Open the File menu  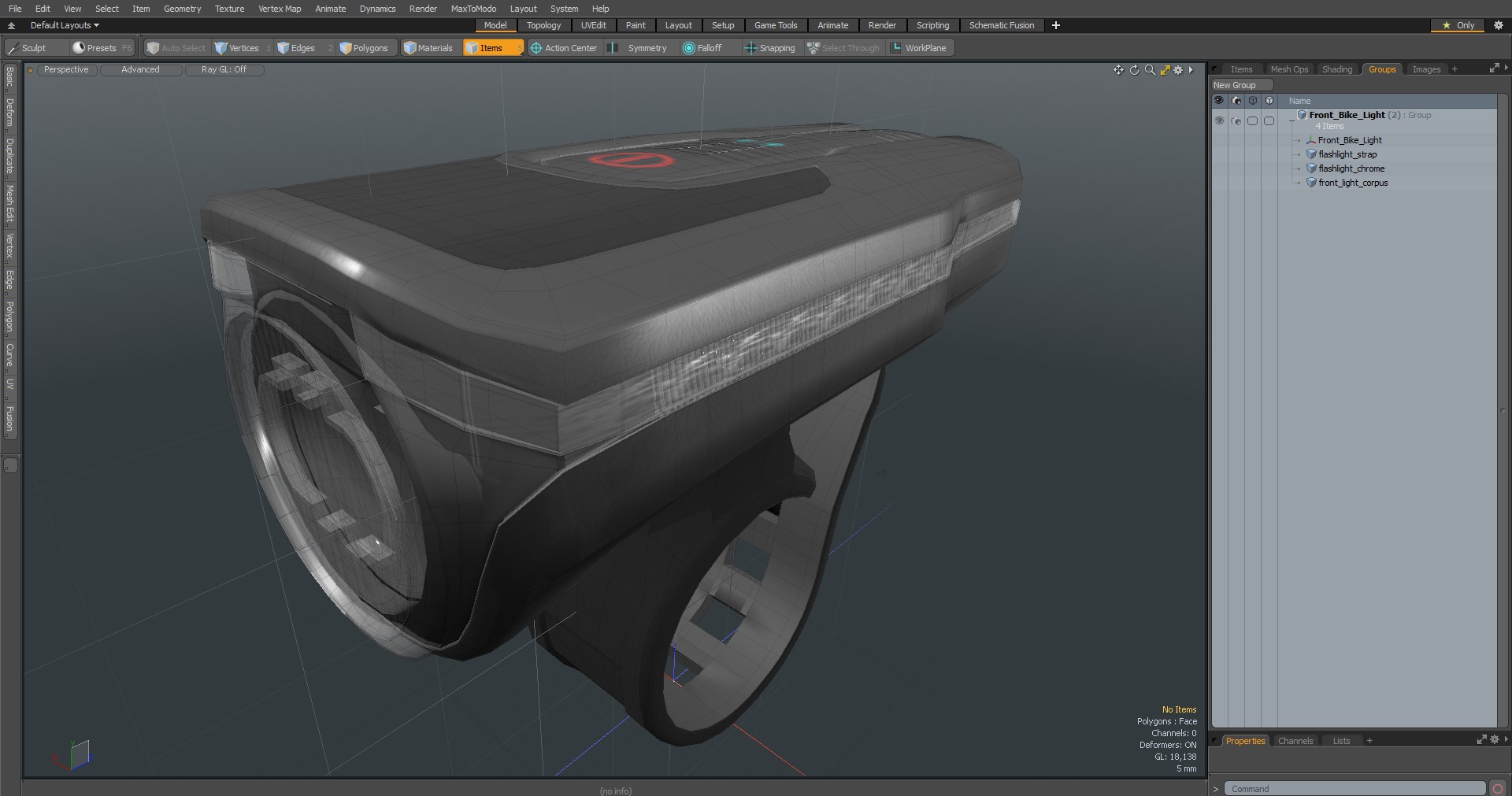point(15,9)
